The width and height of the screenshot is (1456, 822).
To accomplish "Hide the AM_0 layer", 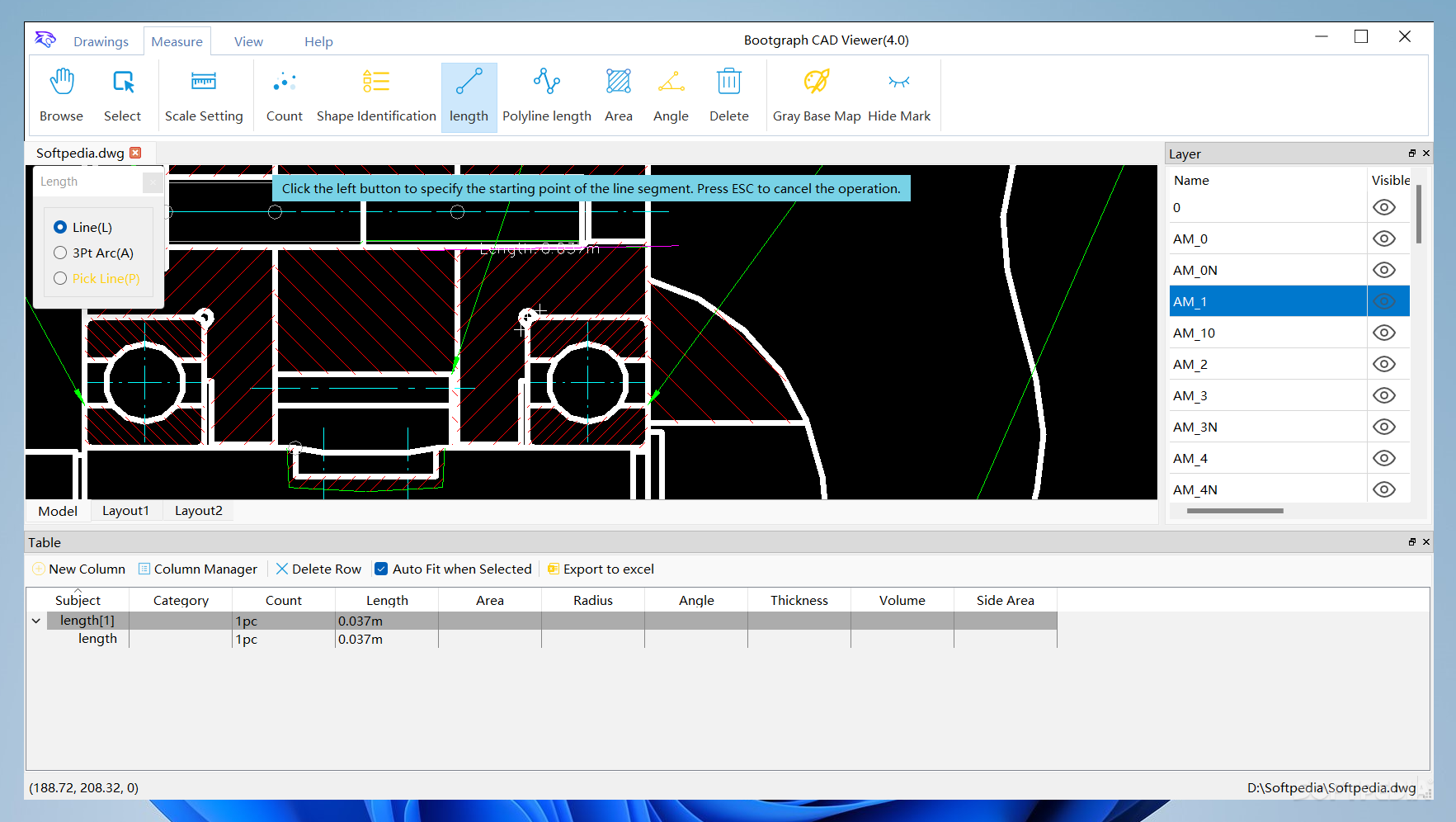I will pos(1383,239).
